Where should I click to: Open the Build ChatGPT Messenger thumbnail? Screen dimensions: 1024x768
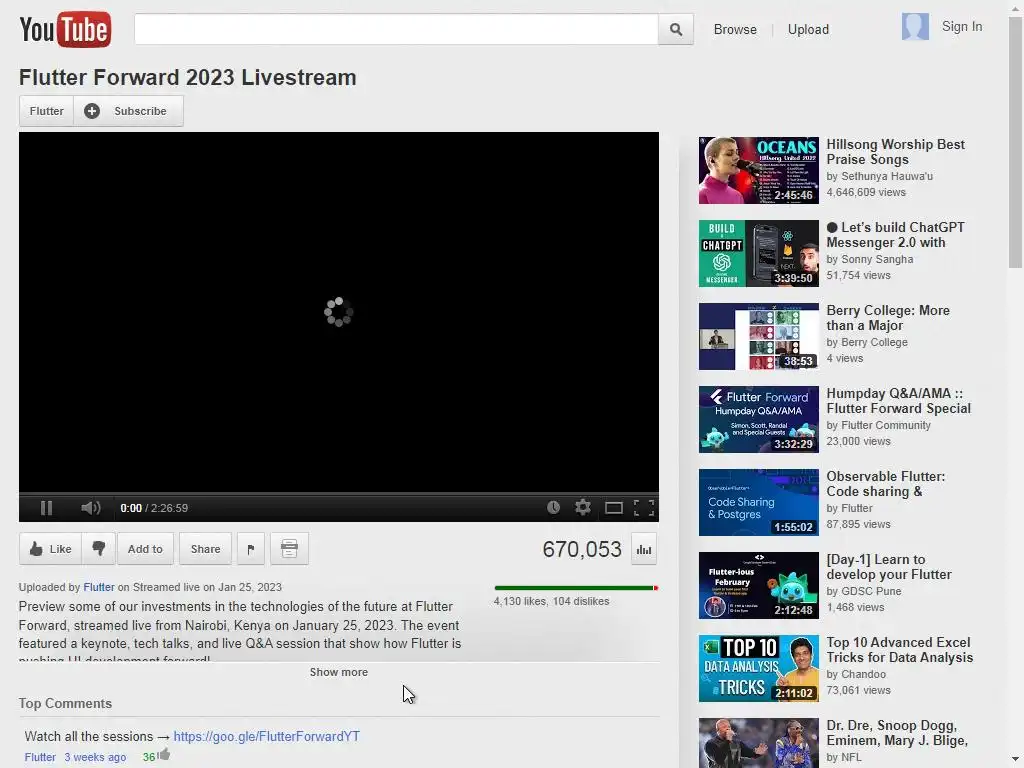tap(758, 253)
